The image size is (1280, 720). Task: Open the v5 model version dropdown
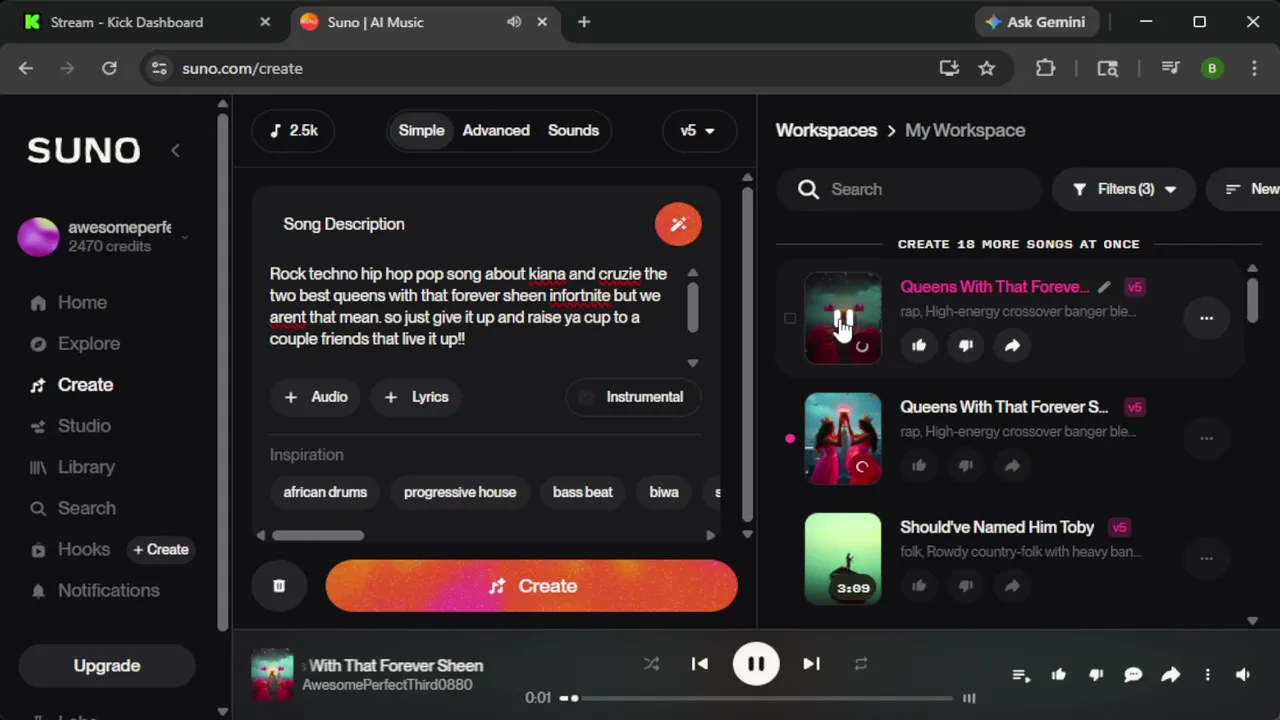tap(698, 130)
